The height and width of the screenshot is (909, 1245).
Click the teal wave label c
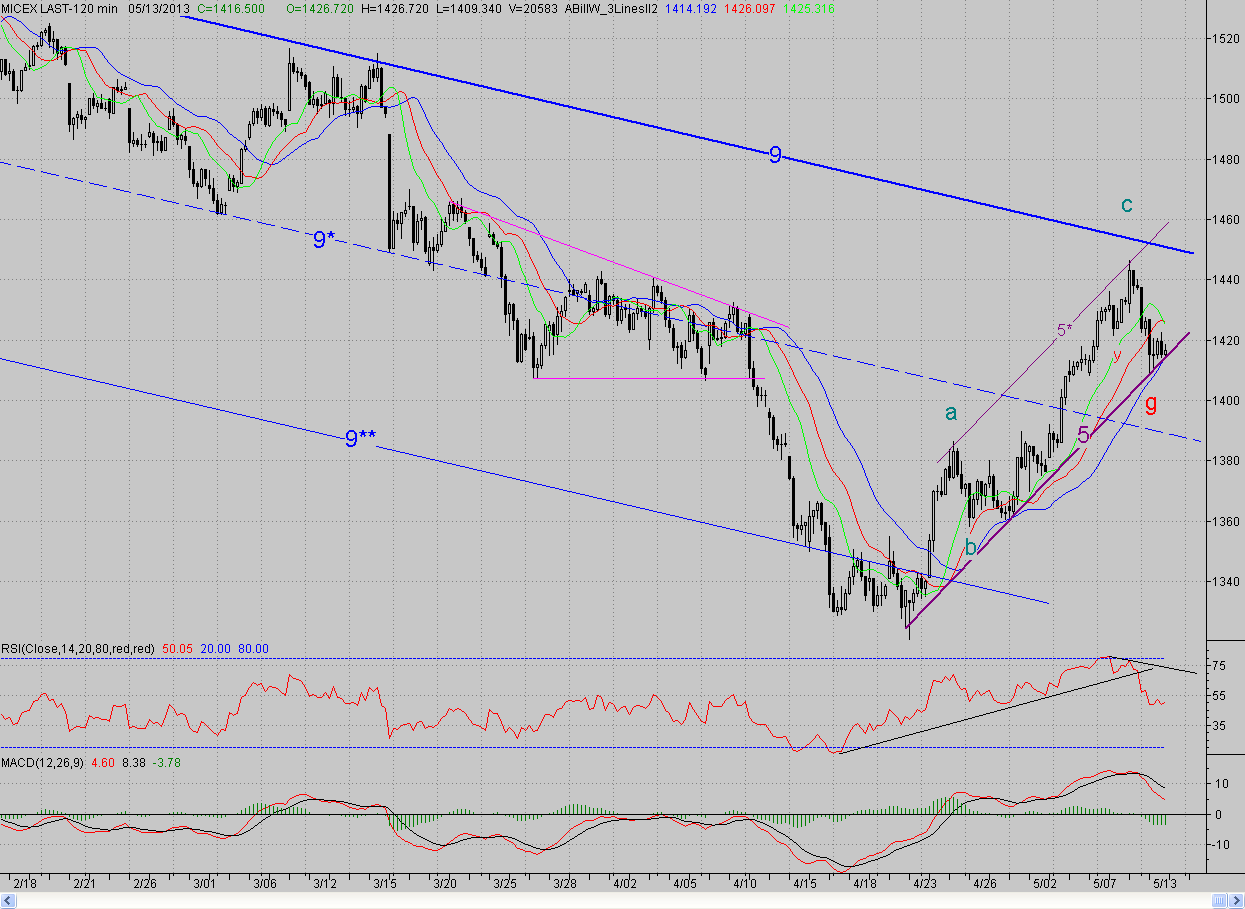(x=1126, y=205)
